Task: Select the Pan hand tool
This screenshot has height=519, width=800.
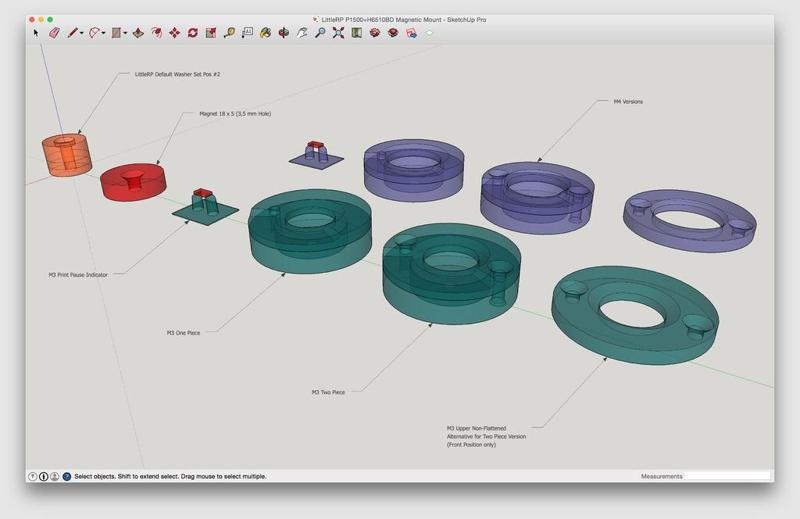Action: (x=302, y=33)
